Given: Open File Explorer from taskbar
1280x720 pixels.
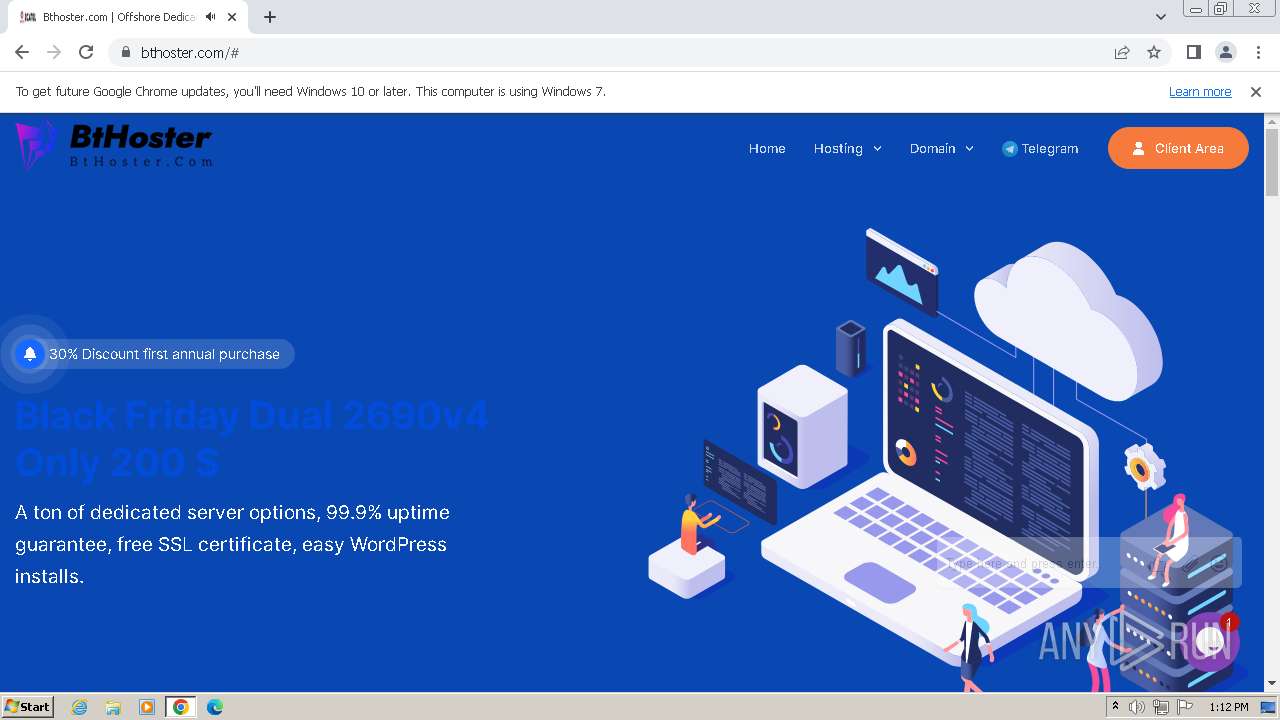Looking at the screenshot, I should (113, 707).
